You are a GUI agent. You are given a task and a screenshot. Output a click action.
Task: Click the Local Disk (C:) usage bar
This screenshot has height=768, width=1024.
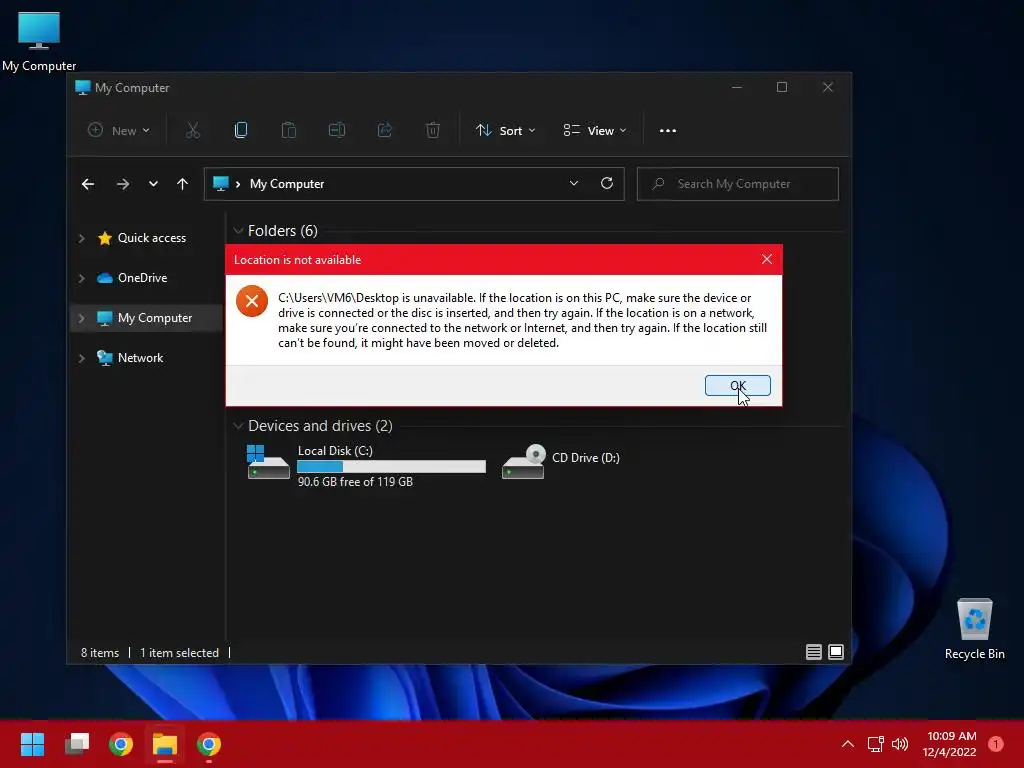[x=391, y=466]
